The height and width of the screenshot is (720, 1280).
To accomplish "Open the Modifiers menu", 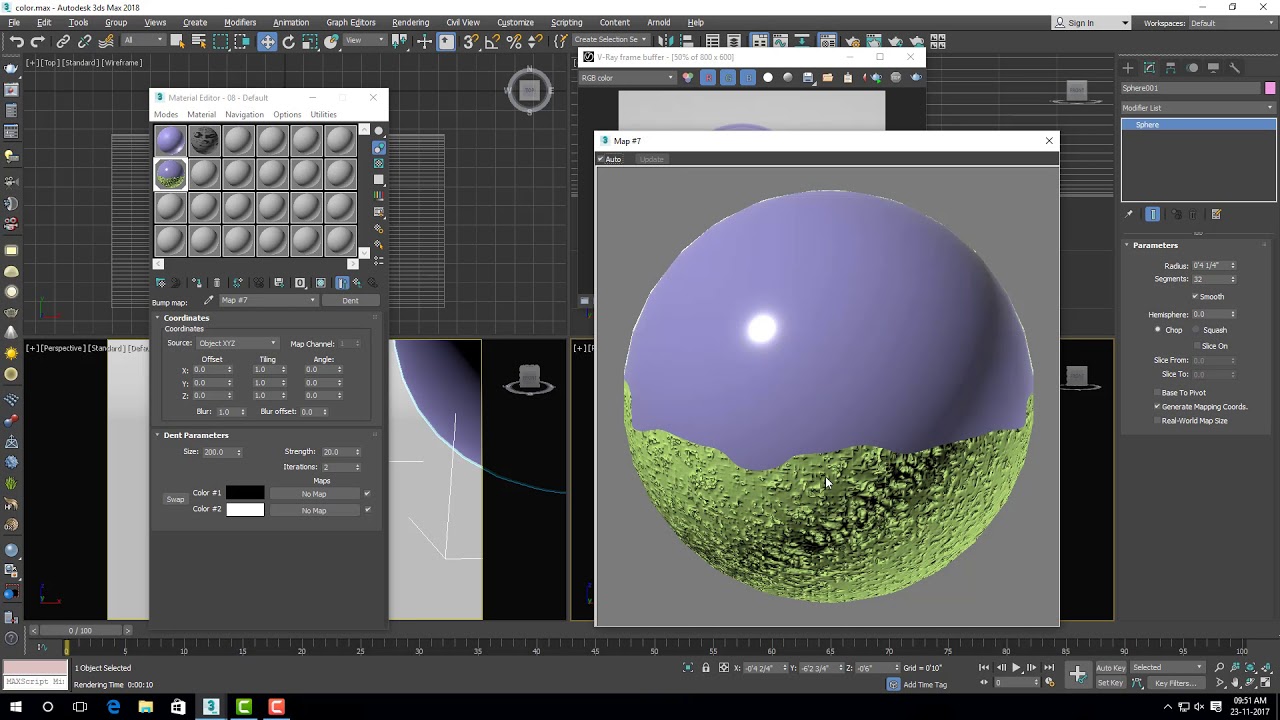I will [240, 22].
